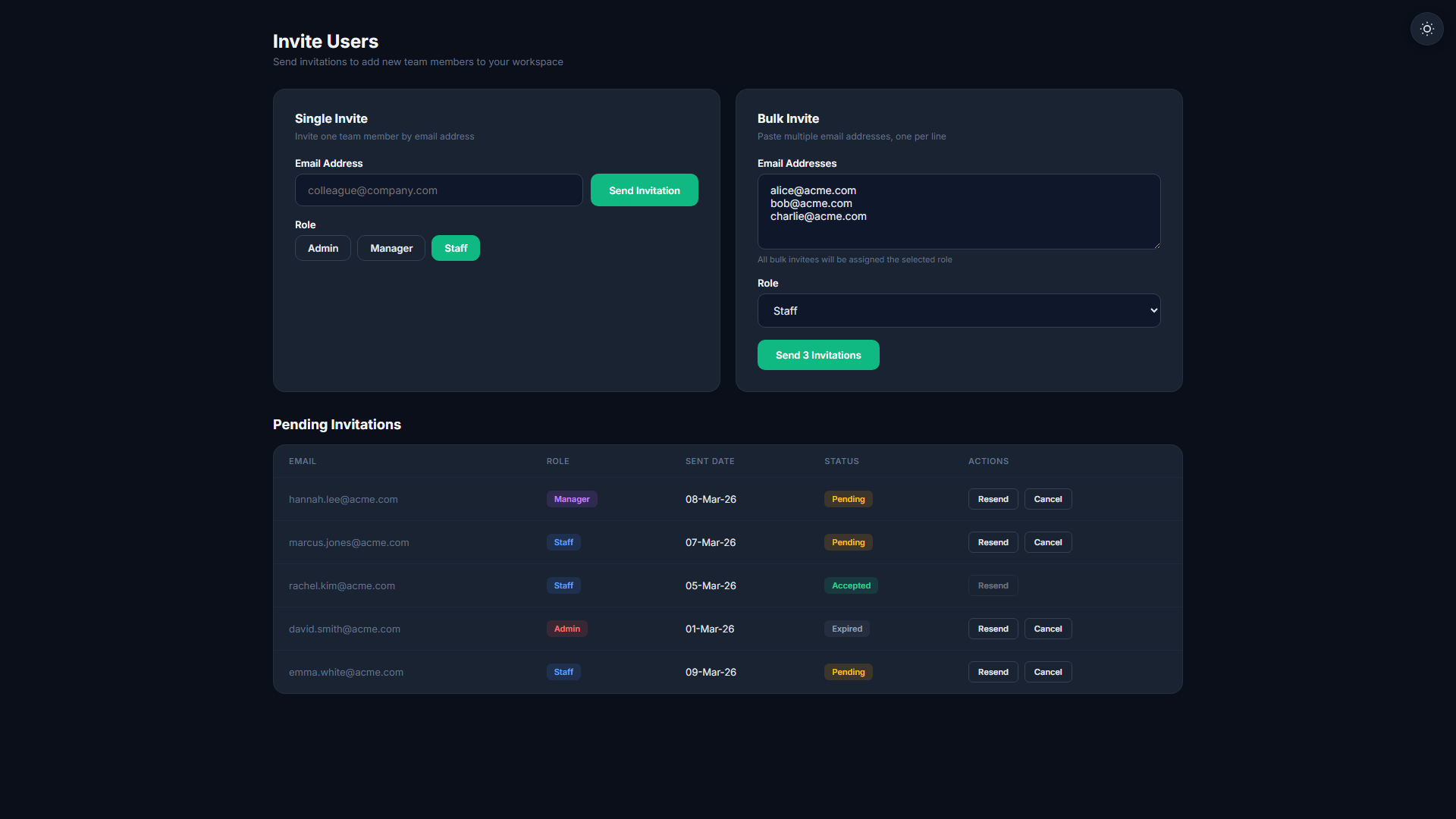
Task: Click the Send 3 Invitations button
Action: tap(818, 355)
